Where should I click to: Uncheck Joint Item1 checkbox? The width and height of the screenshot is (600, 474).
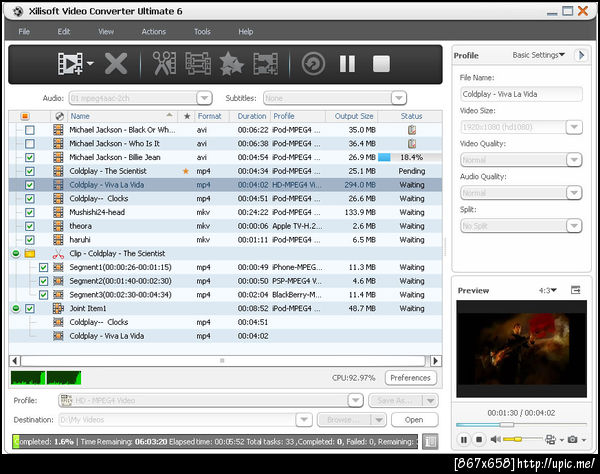point(29,308)
